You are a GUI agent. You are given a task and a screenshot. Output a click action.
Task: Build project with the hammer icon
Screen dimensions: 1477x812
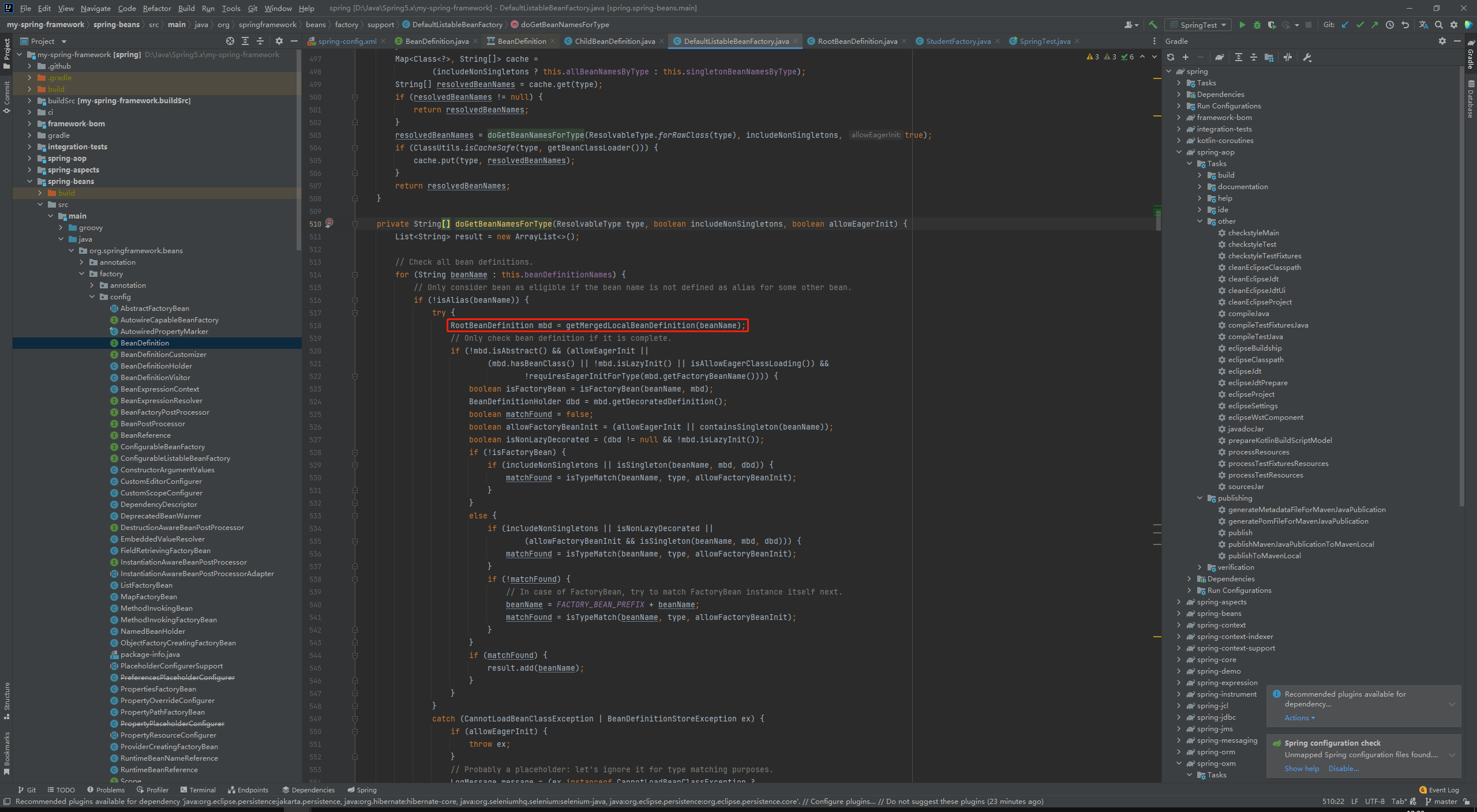(1153, 25)
